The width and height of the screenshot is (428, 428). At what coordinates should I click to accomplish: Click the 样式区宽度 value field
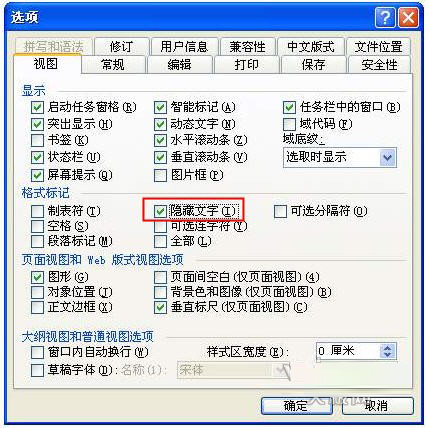coord(347,351)
